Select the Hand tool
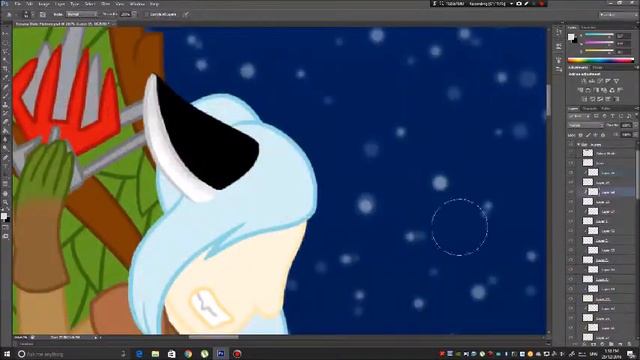 pos(5,193)
